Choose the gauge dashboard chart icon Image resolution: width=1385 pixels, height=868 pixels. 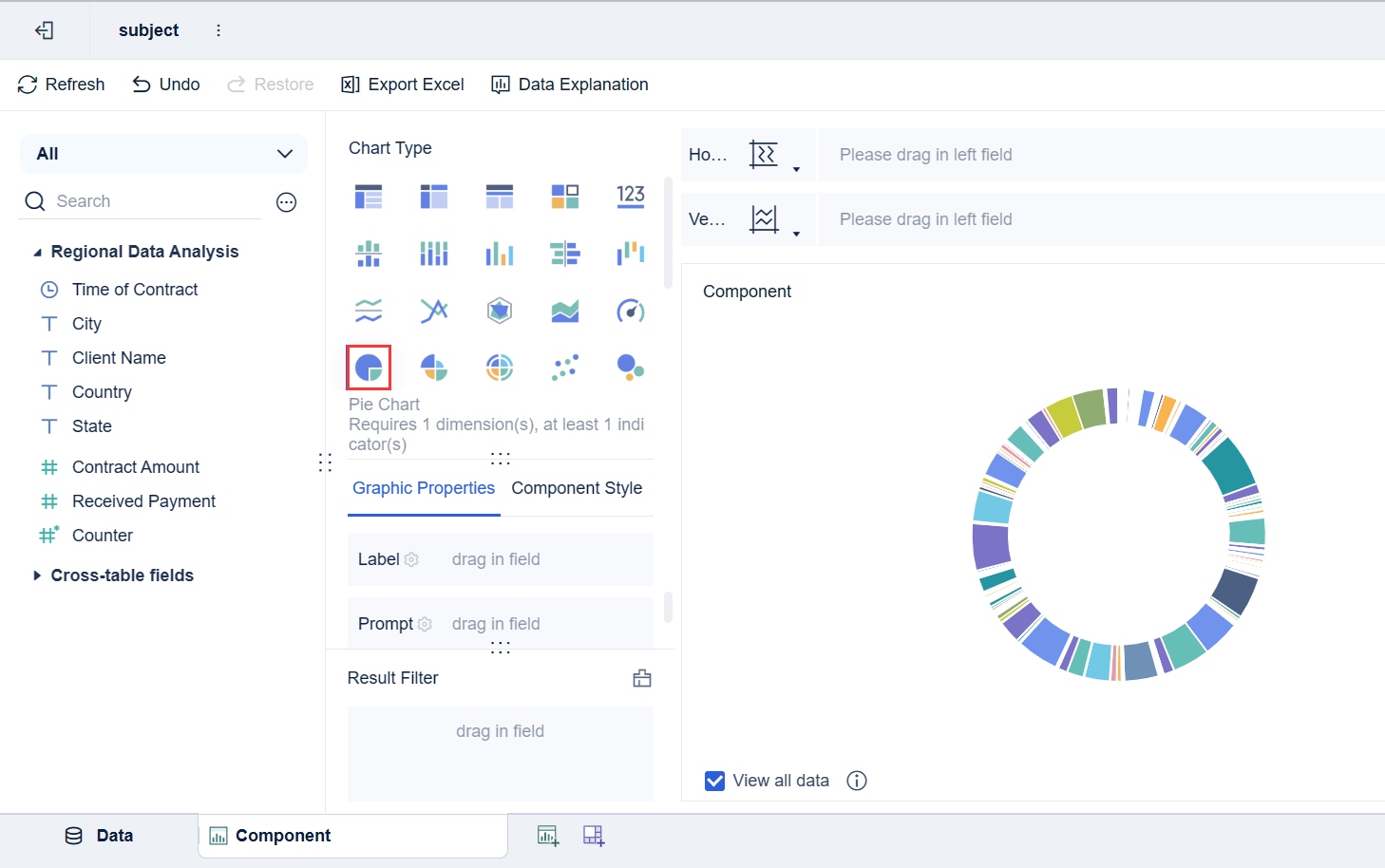630,311
